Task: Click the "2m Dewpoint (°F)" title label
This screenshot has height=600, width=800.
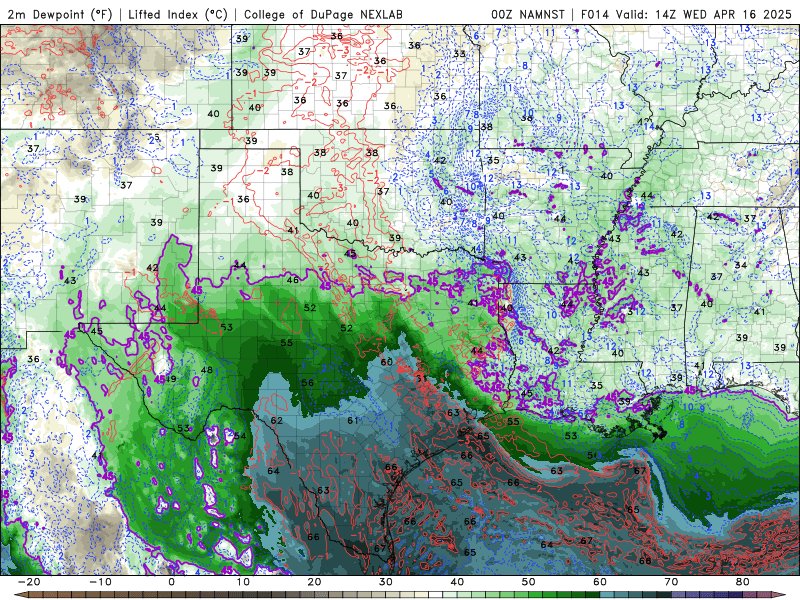Action: [59, 14]
